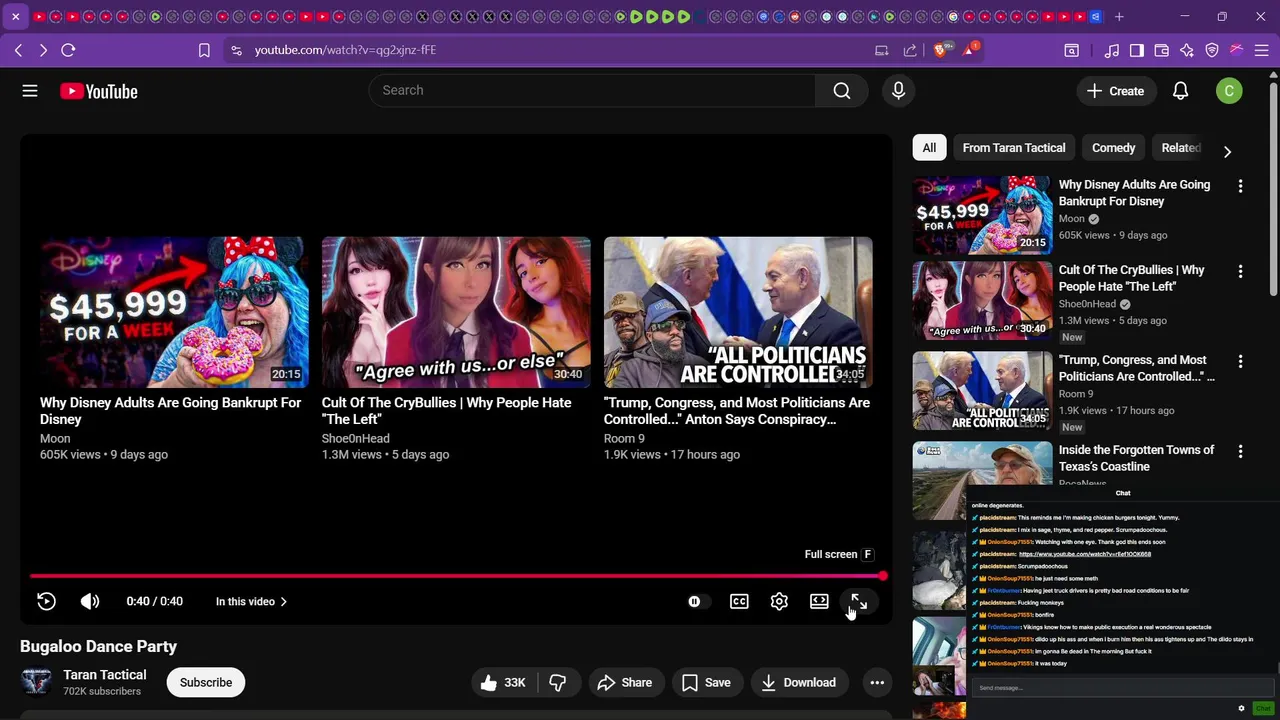This screenshot has height=720, width=1280.
Task: Open the Taran Tactical channel avatar
Action: pyautogui.click(x=36, y=682)
